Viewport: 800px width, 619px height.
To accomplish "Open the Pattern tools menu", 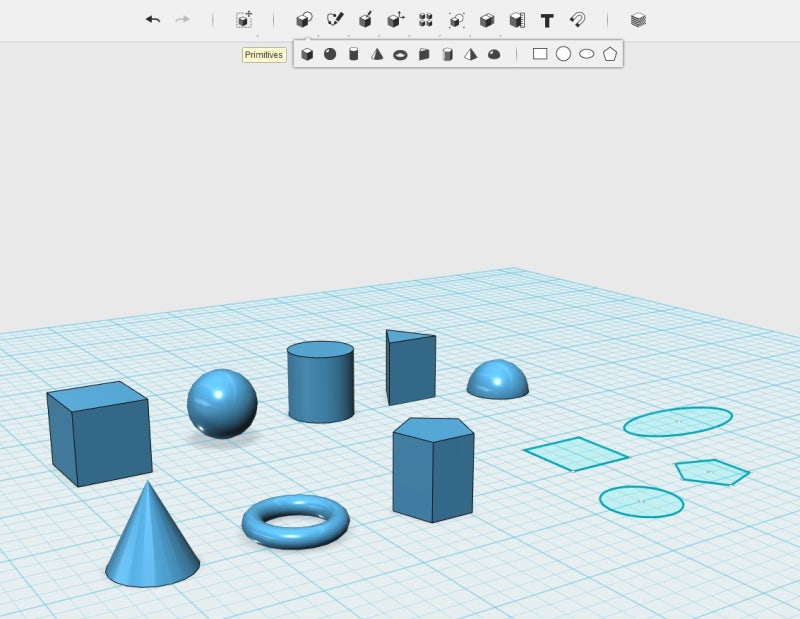I will click(x=426, y=20).
